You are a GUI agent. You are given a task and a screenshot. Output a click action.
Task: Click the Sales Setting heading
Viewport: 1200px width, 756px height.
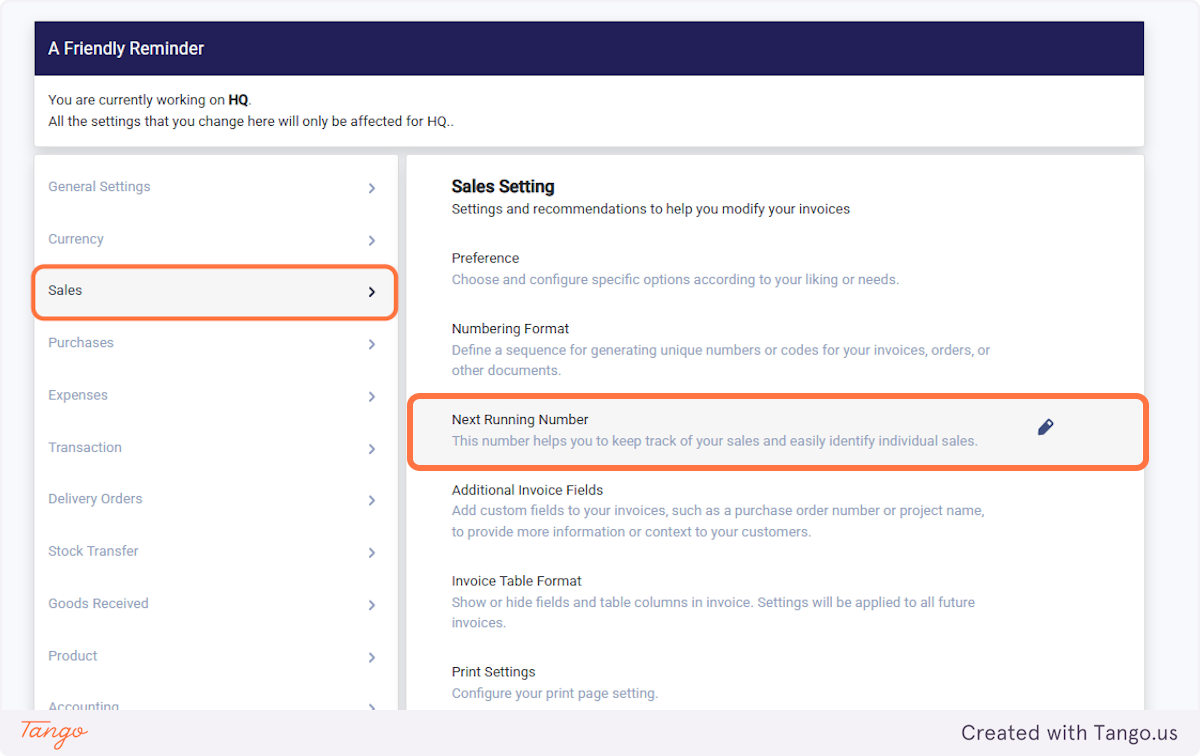click(503, 186)
